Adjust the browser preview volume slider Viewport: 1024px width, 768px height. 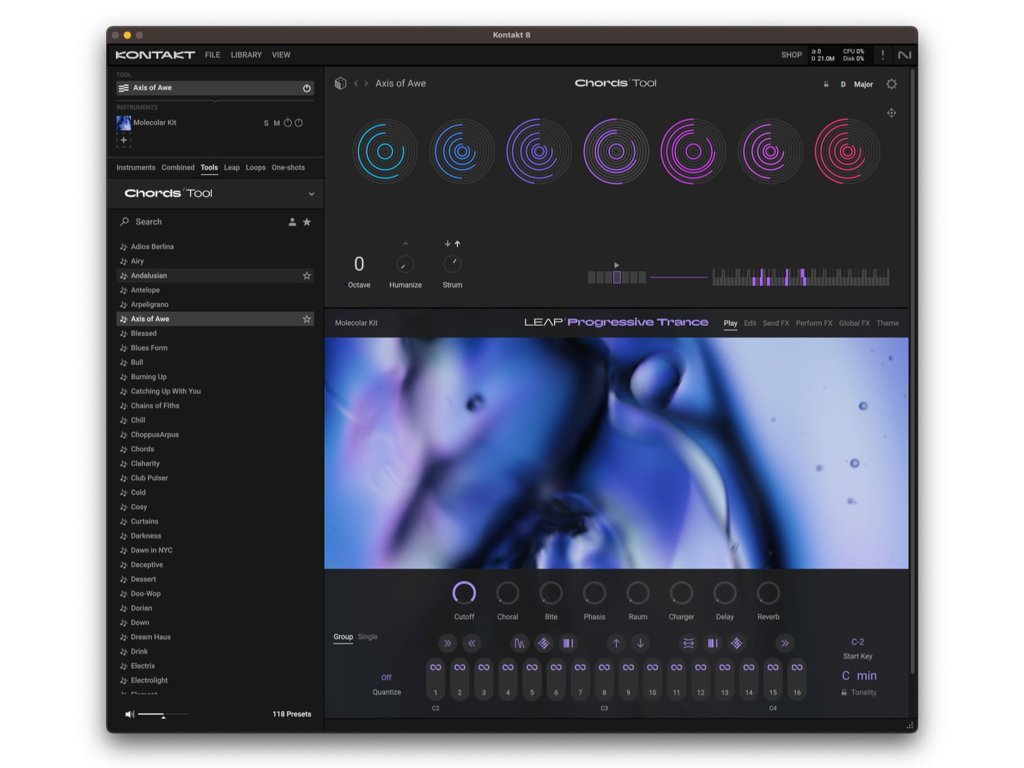pyautogui.click(x=162, y=714)
